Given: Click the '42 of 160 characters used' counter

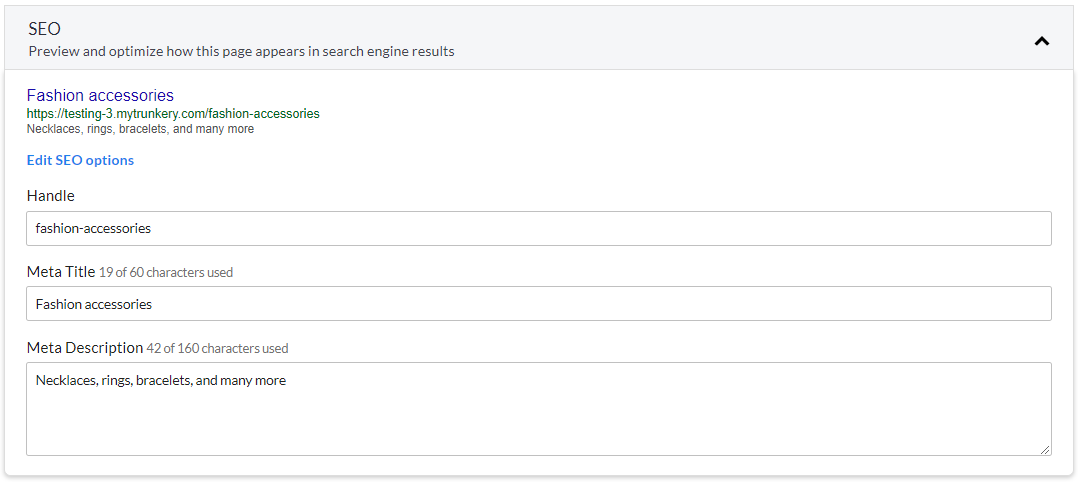Looking at the screenshot, I should click(217, 349).
